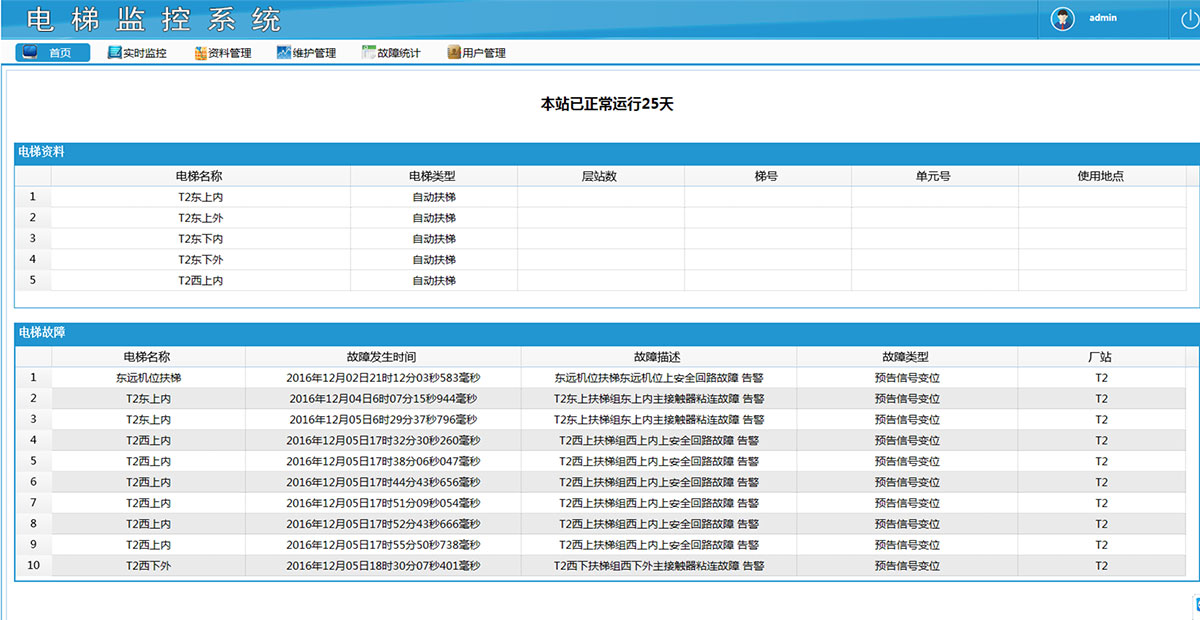Select fault row 10 for T2西下外
1200x620 pixels.
click(148, 566)
